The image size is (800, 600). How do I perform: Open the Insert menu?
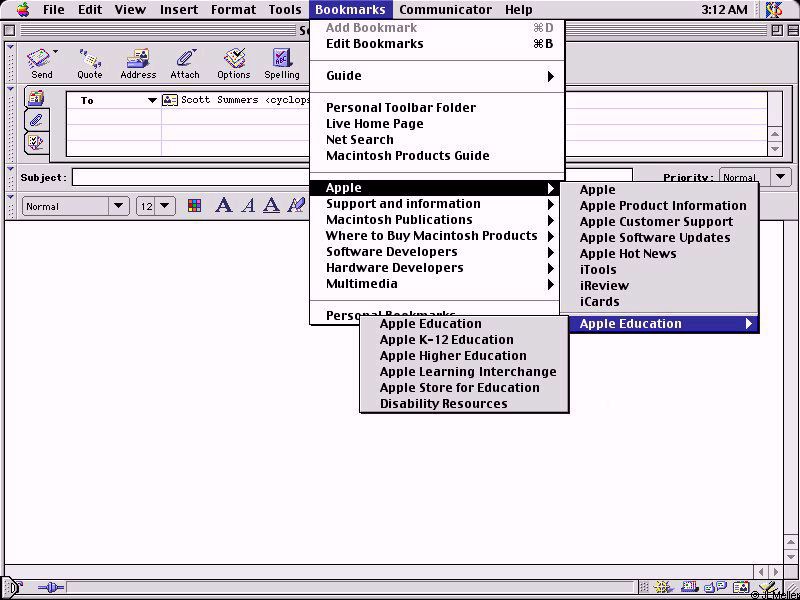click(x=179, y=10)
